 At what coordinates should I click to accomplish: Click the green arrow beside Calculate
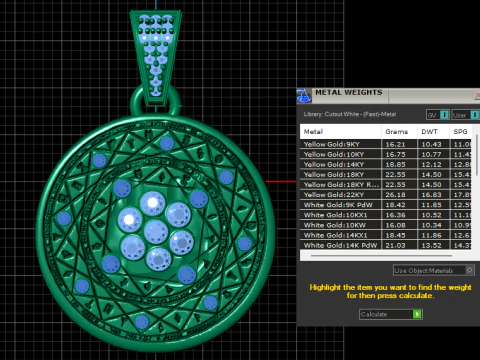coord(417,314)
